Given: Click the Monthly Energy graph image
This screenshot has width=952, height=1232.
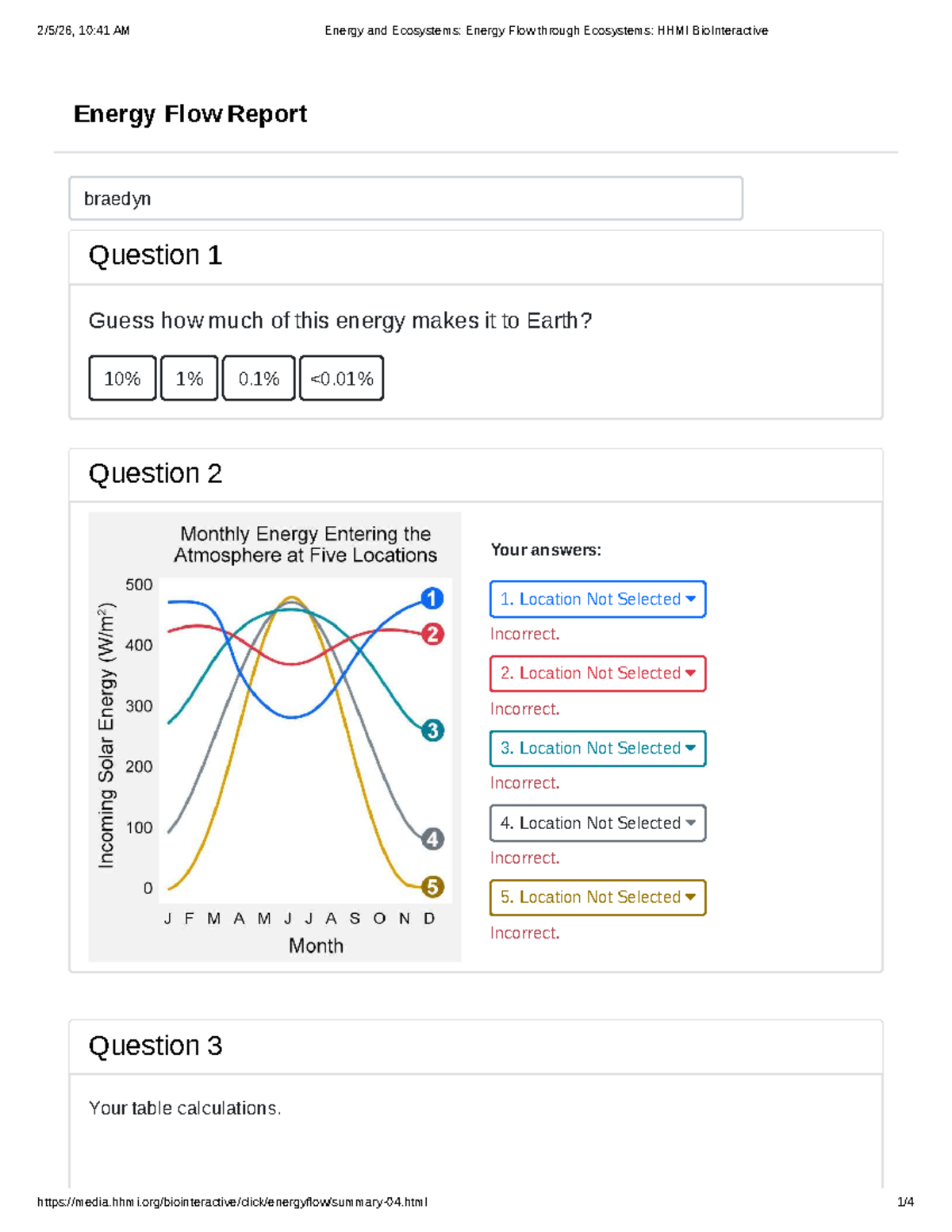Looking at the screenshot, I should pos(274,737).
